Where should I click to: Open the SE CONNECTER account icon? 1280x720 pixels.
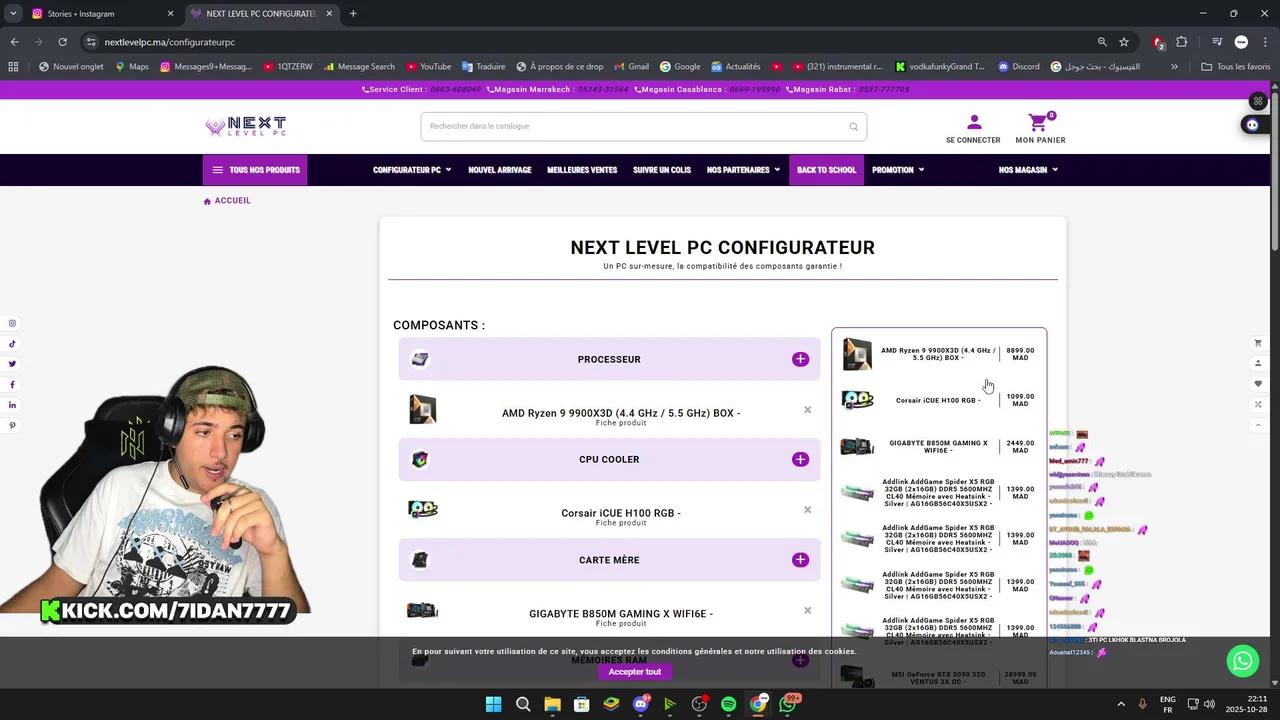coord(974,122)
